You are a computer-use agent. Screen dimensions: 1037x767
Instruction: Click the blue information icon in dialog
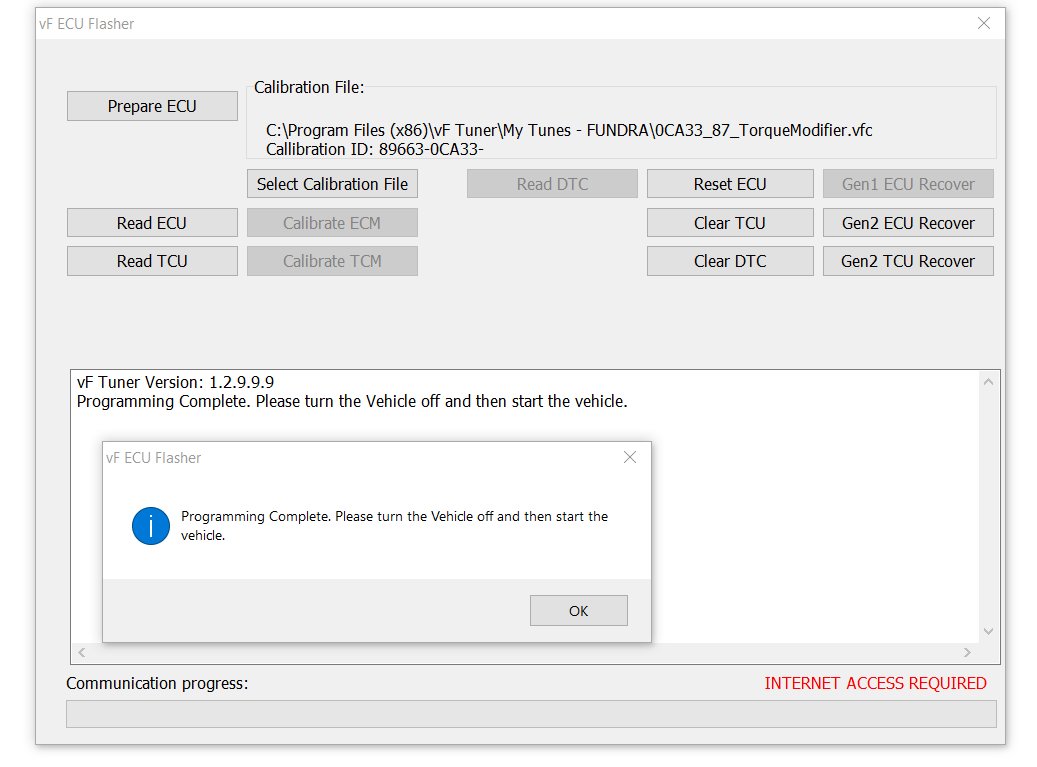click(151, 526)
